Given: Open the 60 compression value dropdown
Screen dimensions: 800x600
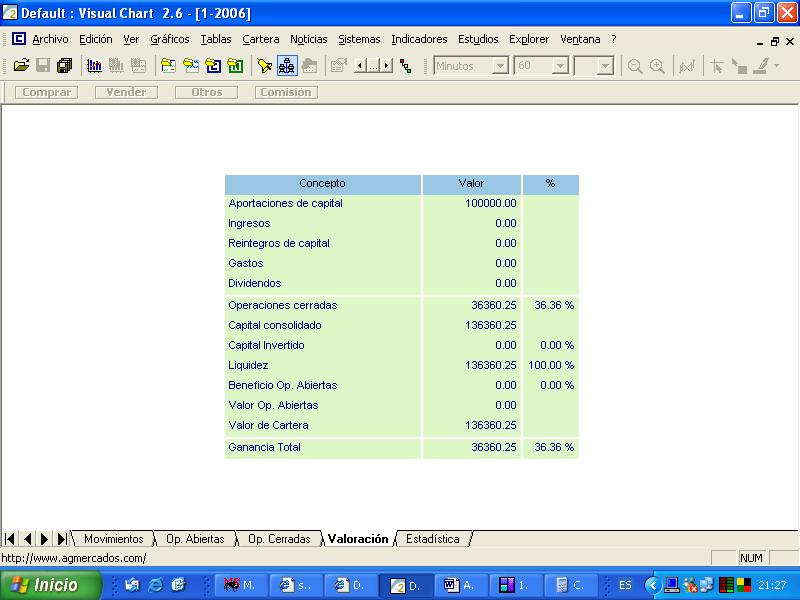Looking at the screenshot, I should pyautogui.click(x=560, y=66).
